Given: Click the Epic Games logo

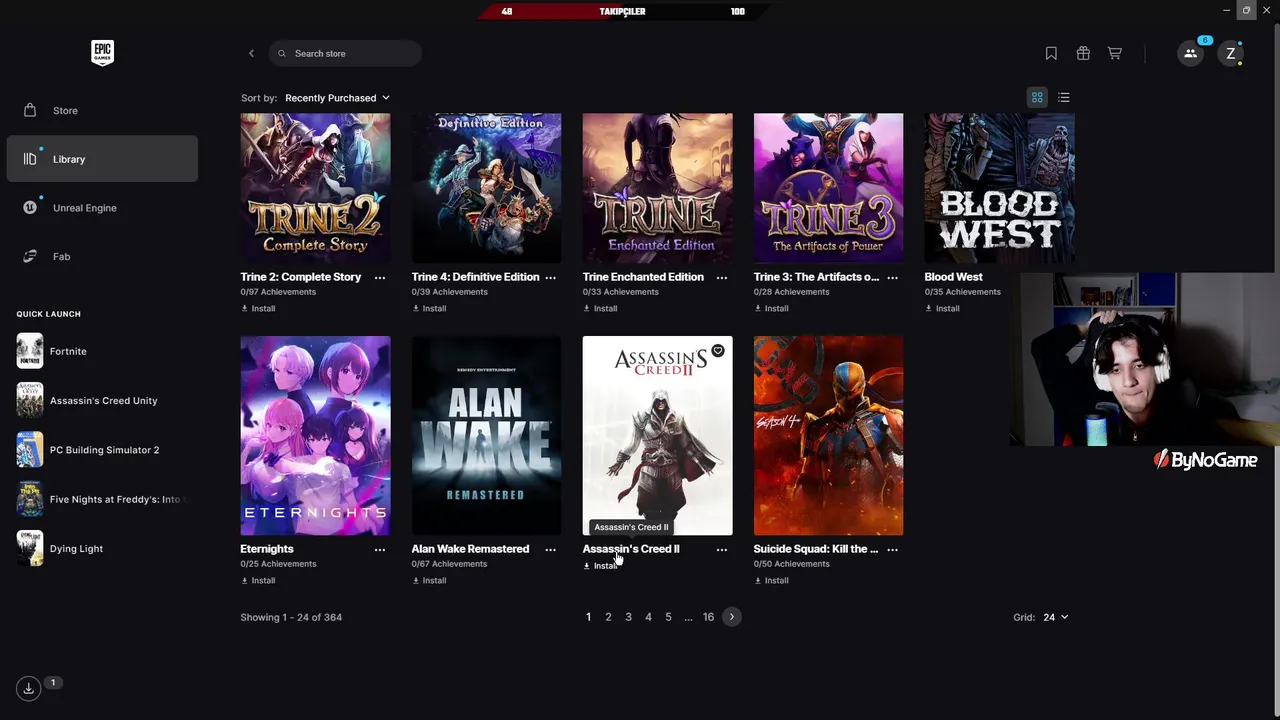Looking at the screenshot, I should 102,53.
